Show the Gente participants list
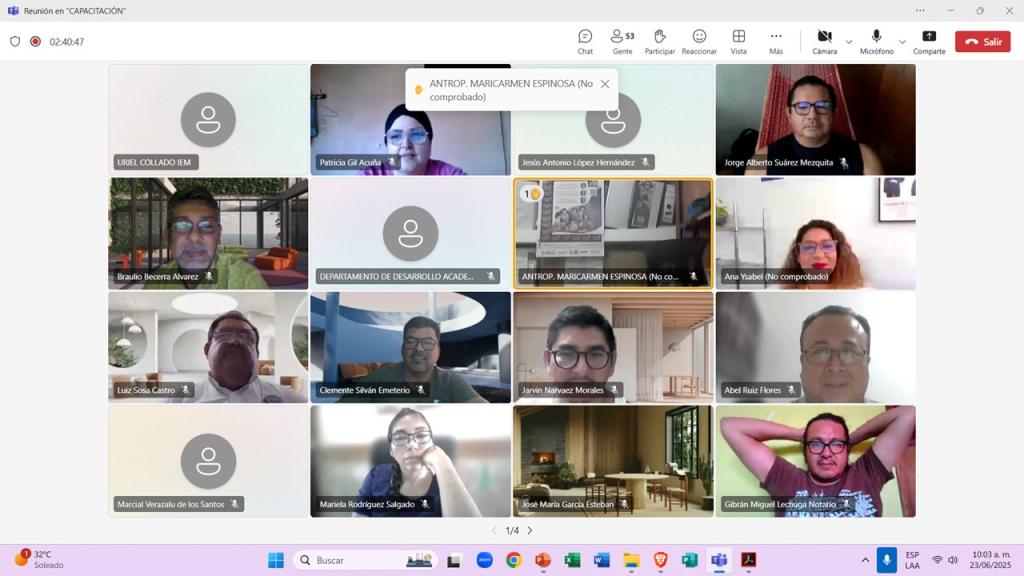The image size is (1024, 576). [x=622, y=41]
